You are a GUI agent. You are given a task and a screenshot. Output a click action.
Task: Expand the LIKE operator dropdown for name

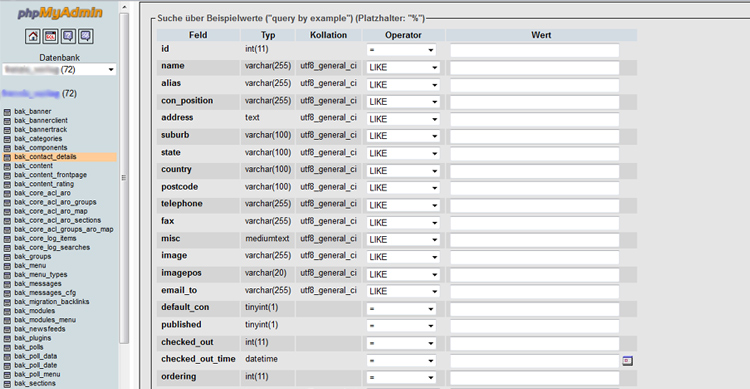coord(403,67)
